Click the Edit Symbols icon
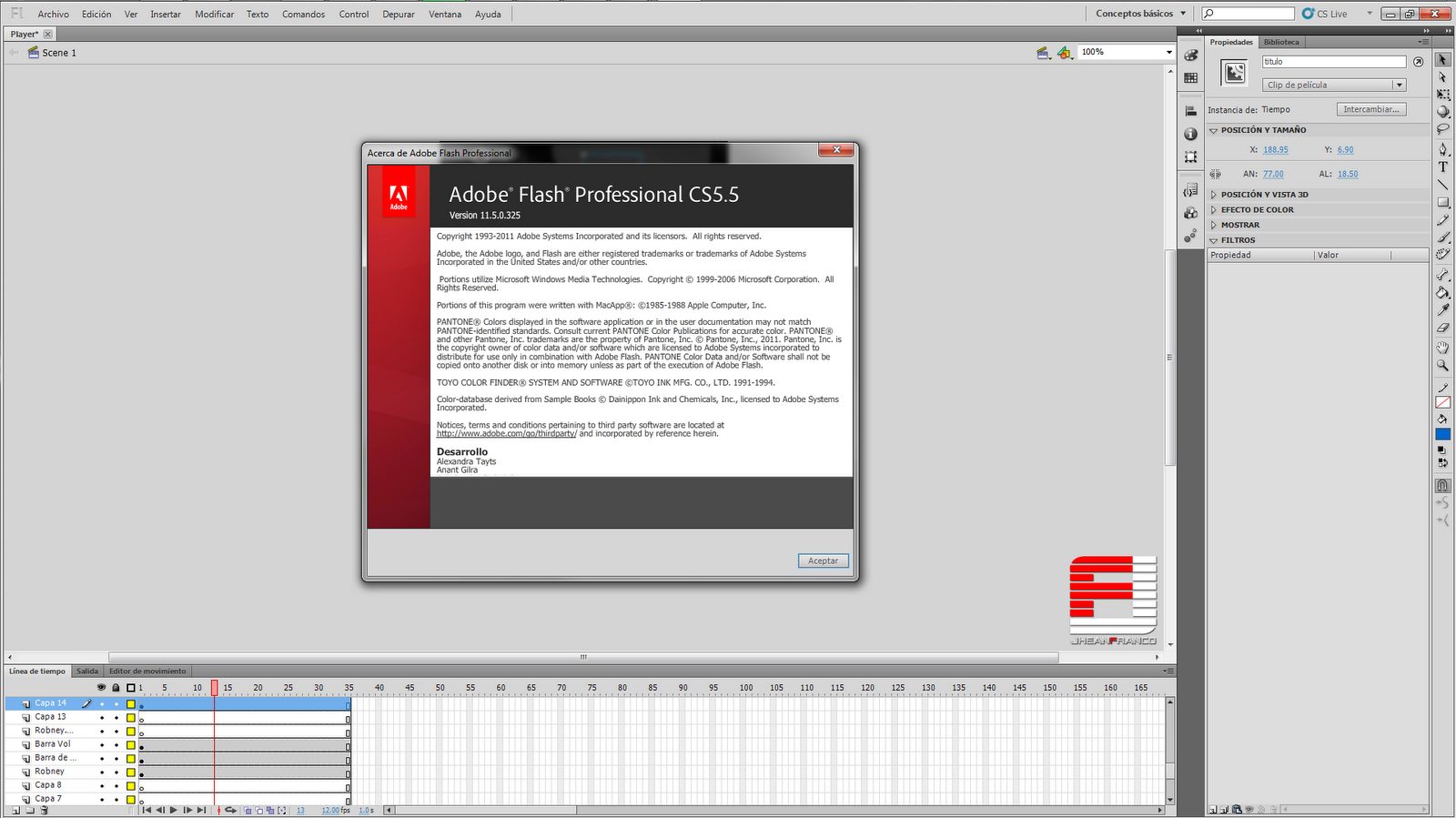The image size is (1456, 818). coord(1064,53)
